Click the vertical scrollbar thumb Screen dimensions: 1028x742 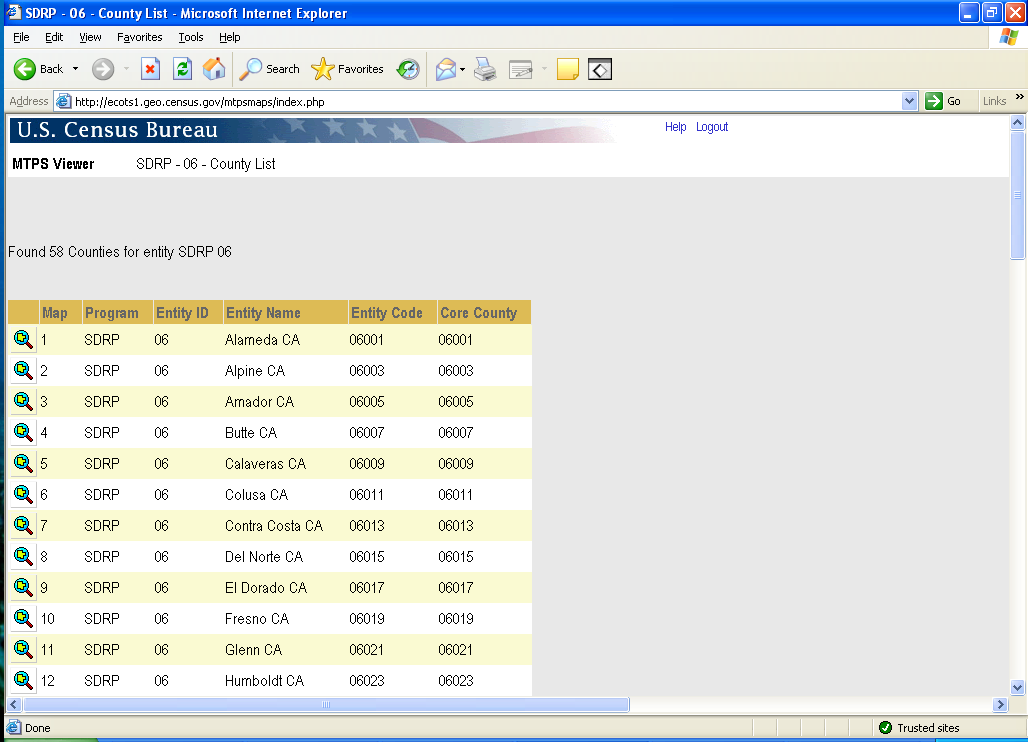click(x=1018, y=195)
